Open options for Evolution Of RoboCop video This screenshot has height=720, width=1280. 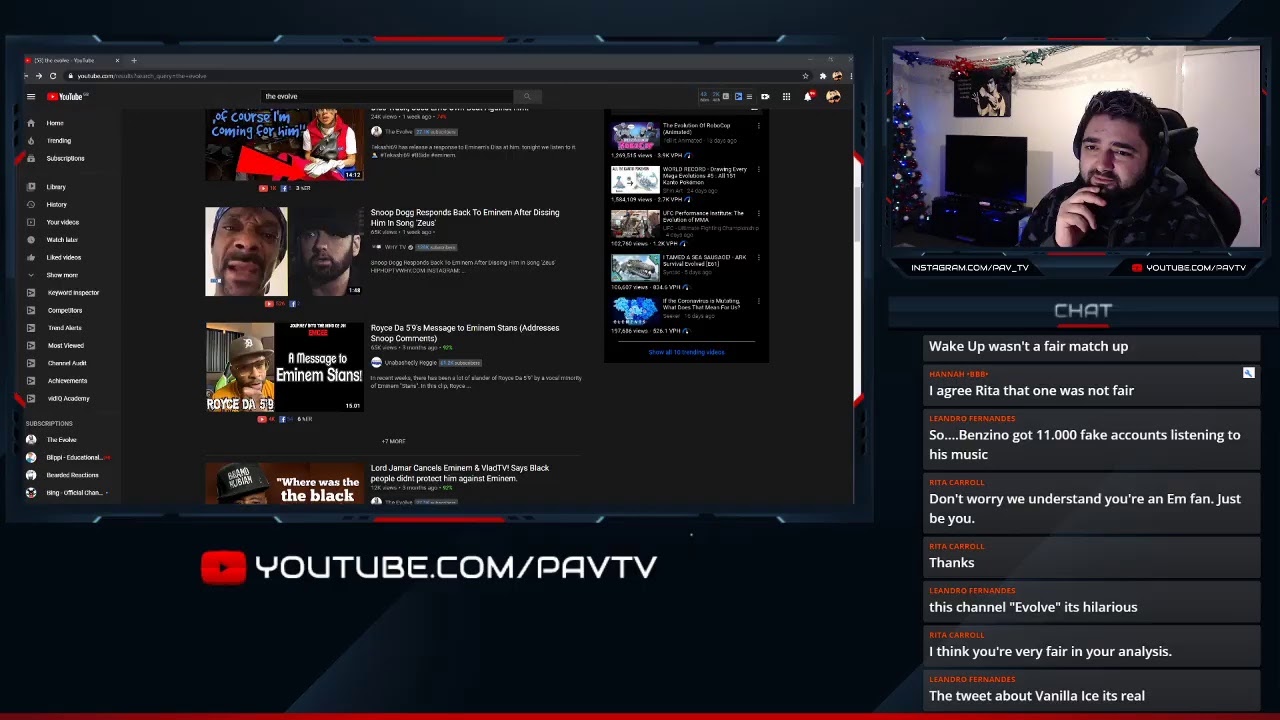(758, 126)
